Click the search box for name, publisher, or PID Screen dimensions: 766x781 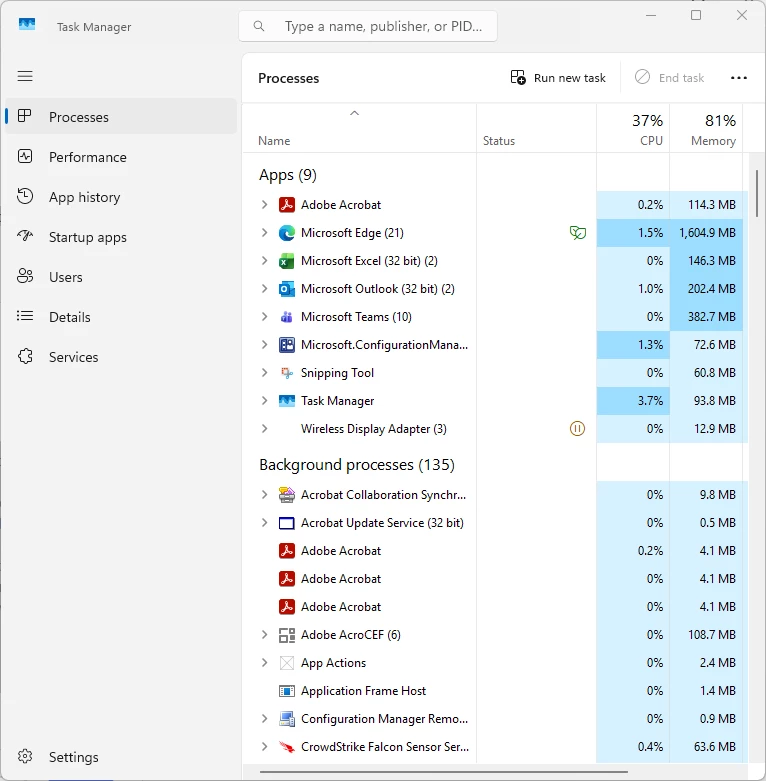pos(368,26)
